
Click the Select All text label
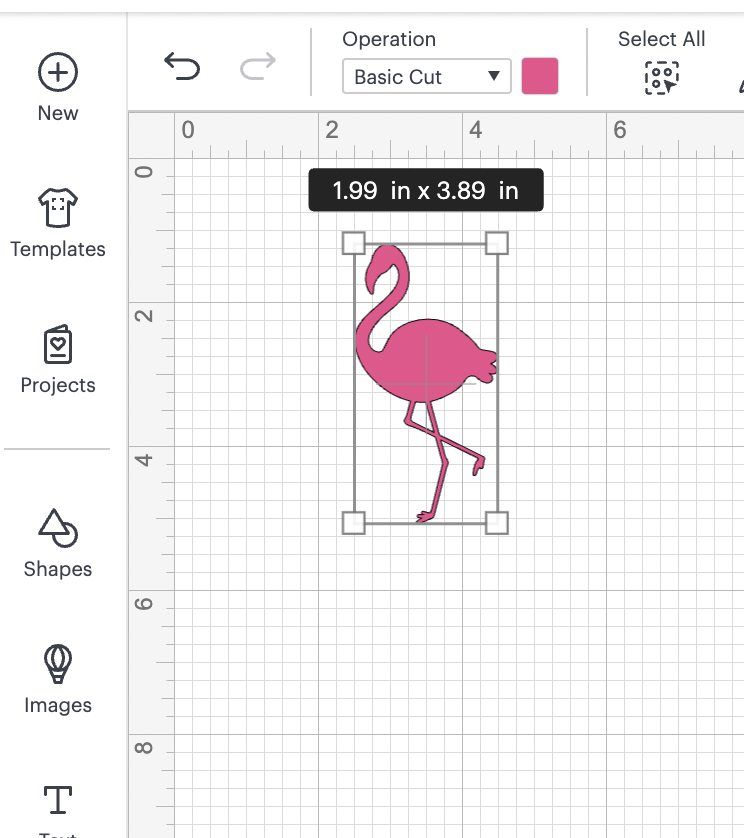[662, 39]
